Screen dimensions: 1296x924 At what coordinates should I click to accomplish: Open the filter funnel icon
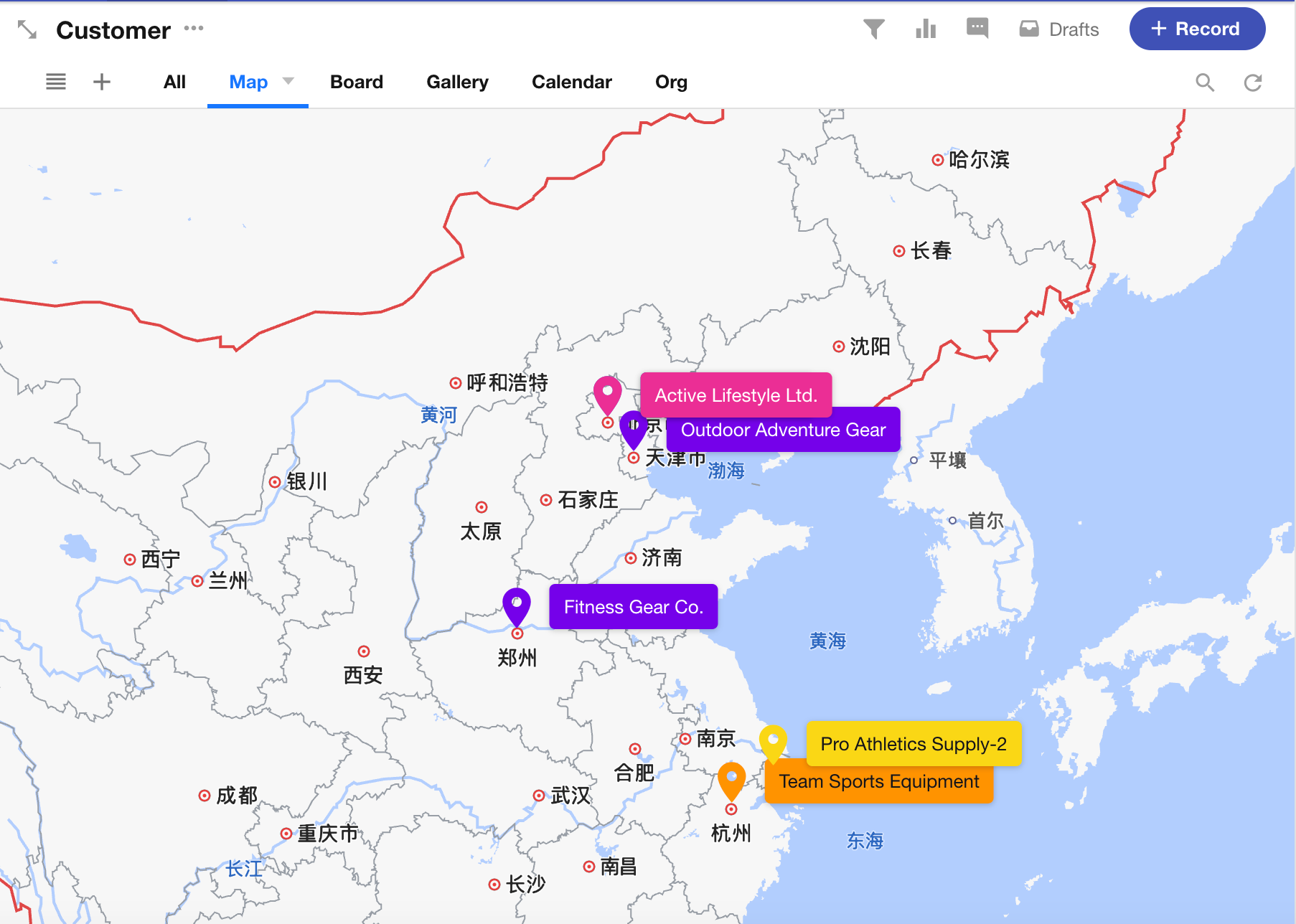(873, 29)
